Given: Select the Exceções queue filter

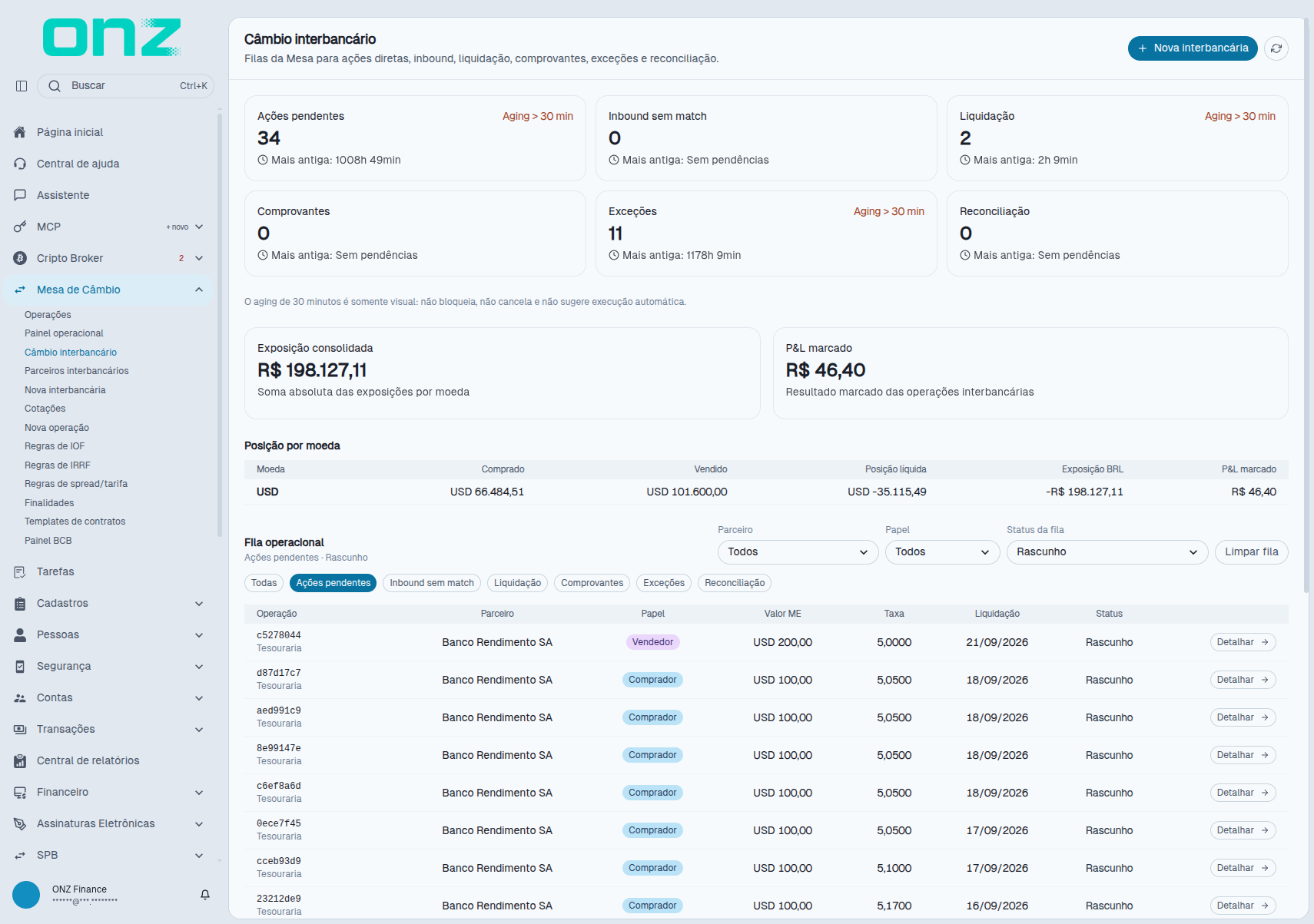Looking at the screenshot, I should tap(664, 583).
